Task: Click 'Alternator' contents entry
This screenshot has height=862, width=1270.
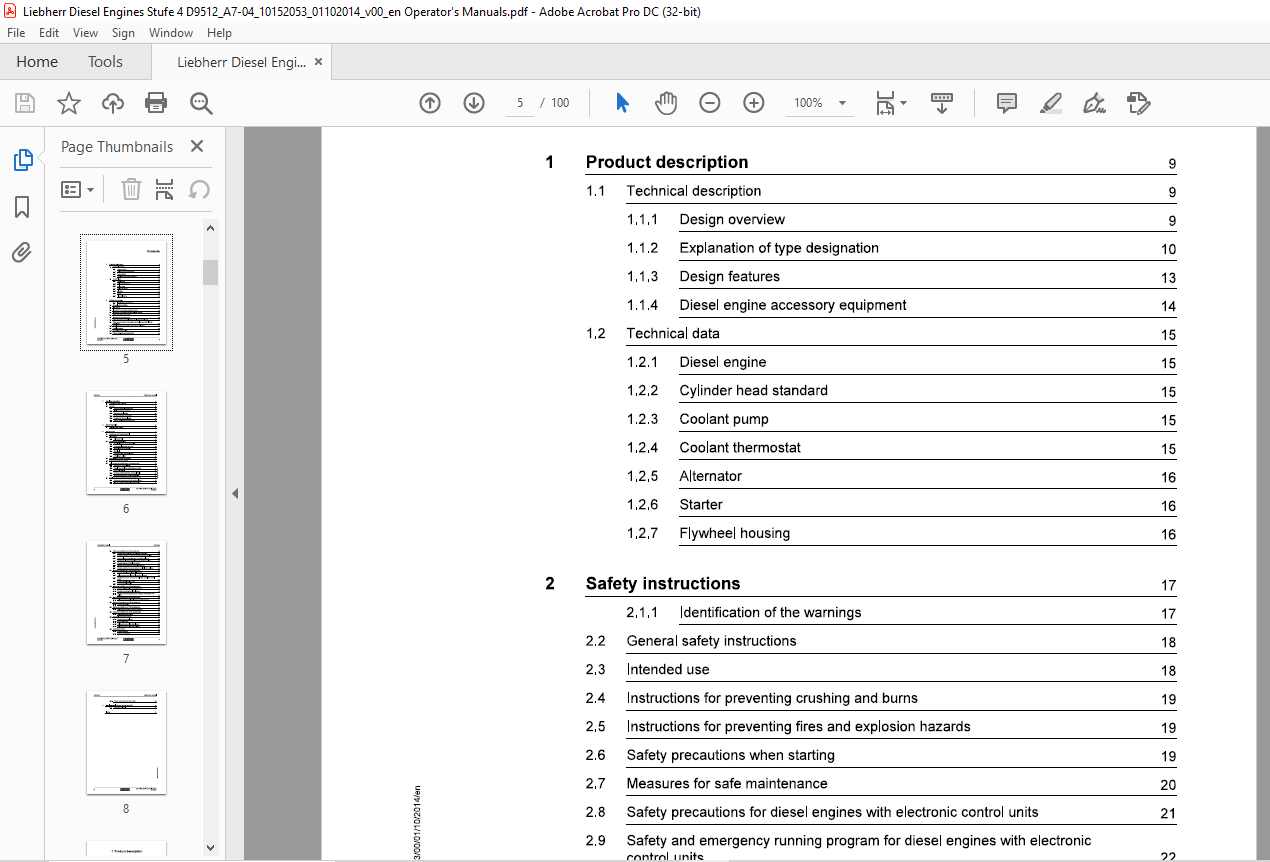Action: coord(711,477)
